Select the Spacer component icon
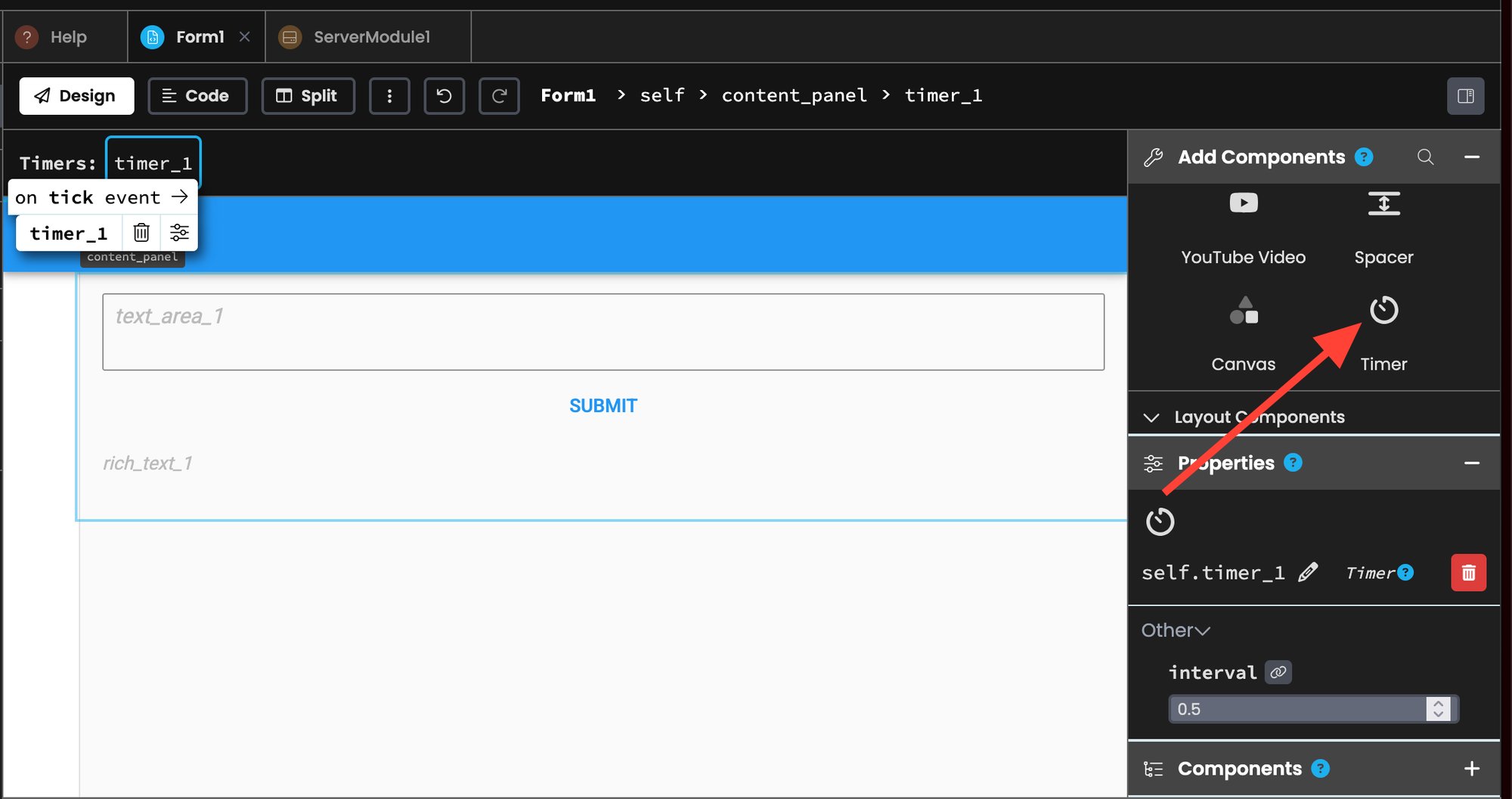The height and width of the screenshot is (799, 1512). tap(1383, 203)
